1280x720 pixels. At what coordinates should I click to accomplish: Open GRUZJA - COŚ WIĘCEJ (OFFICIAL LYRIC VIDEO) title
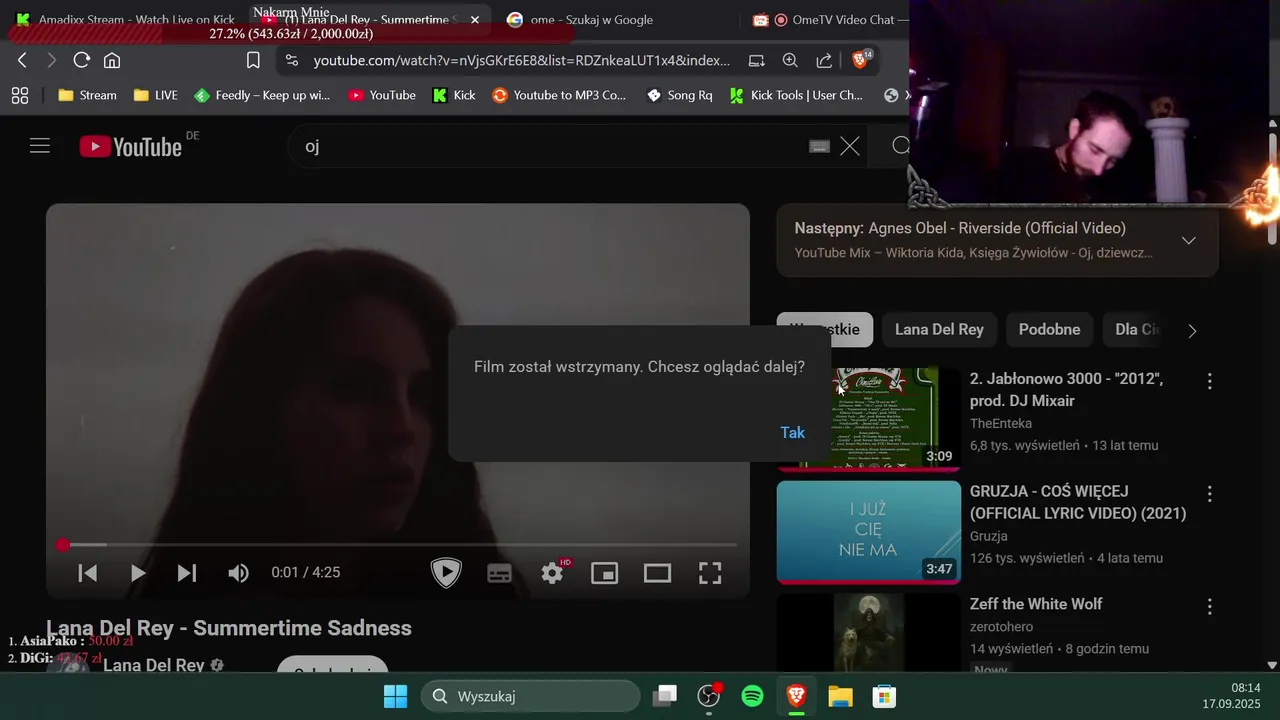[1078, 503]
